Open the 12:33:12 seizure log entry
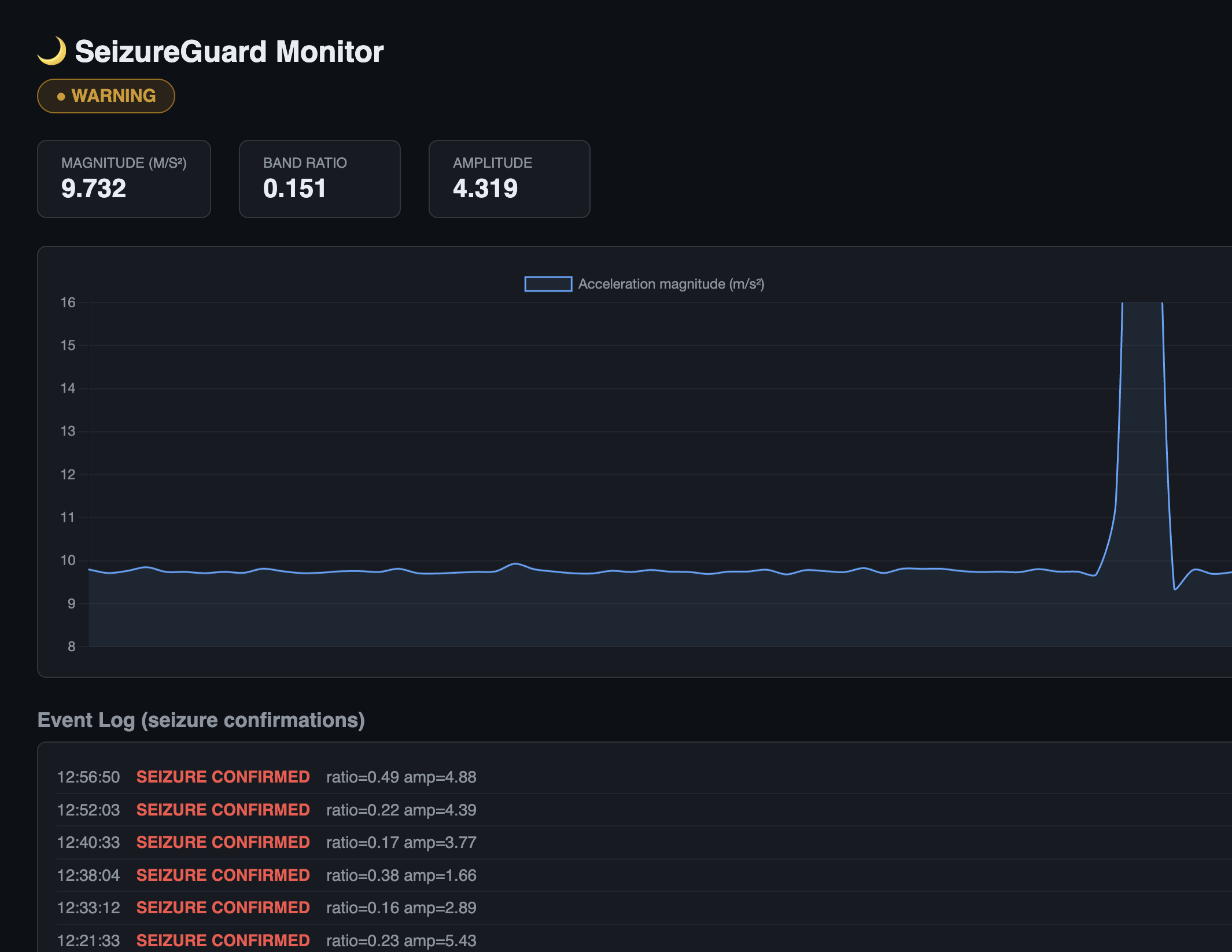1232x952 pixels. coord(266,907)
